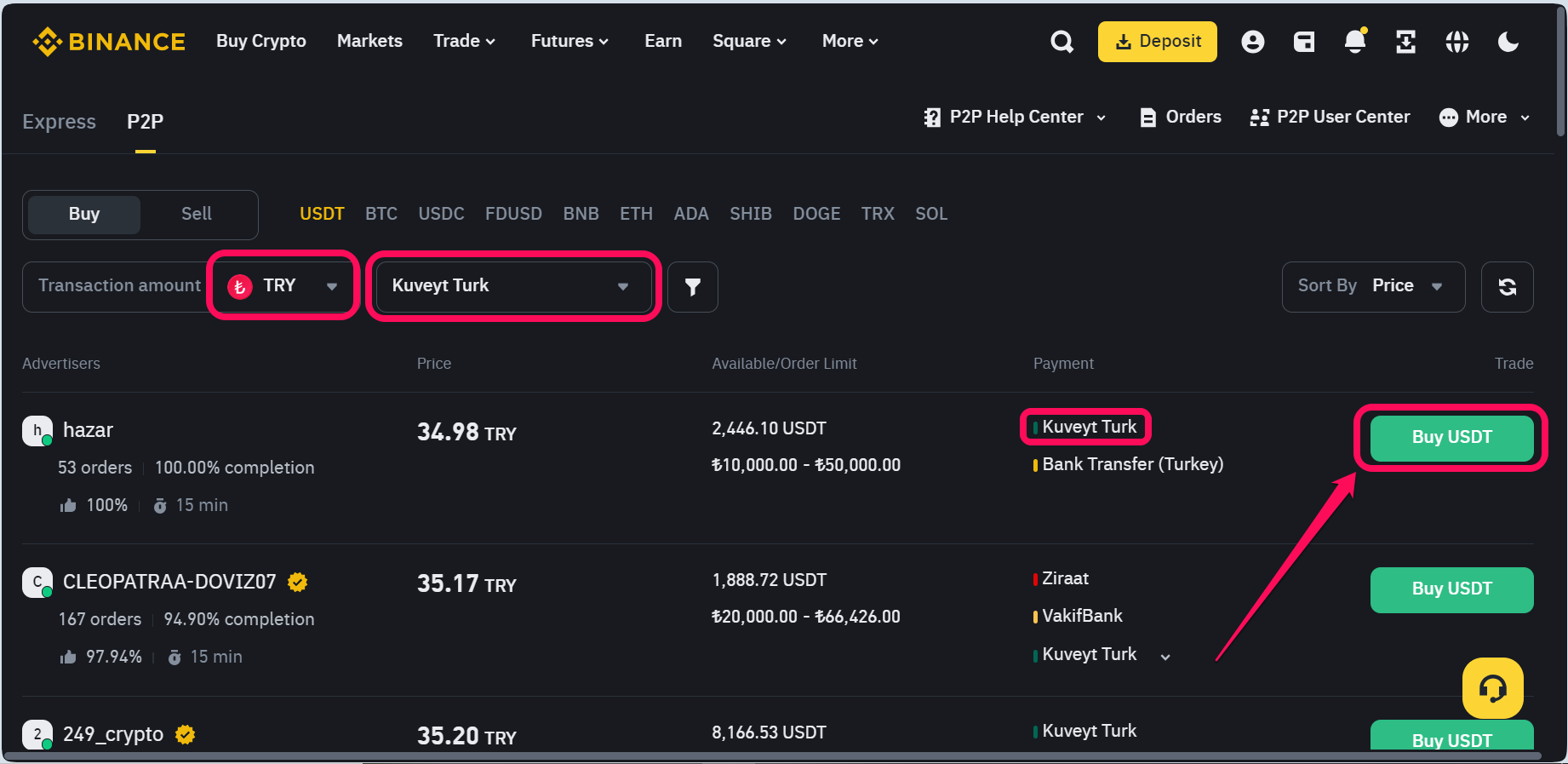Screen dimensions: 1568x764
Task: Switch to the Express tab
Action: point(60,122)
